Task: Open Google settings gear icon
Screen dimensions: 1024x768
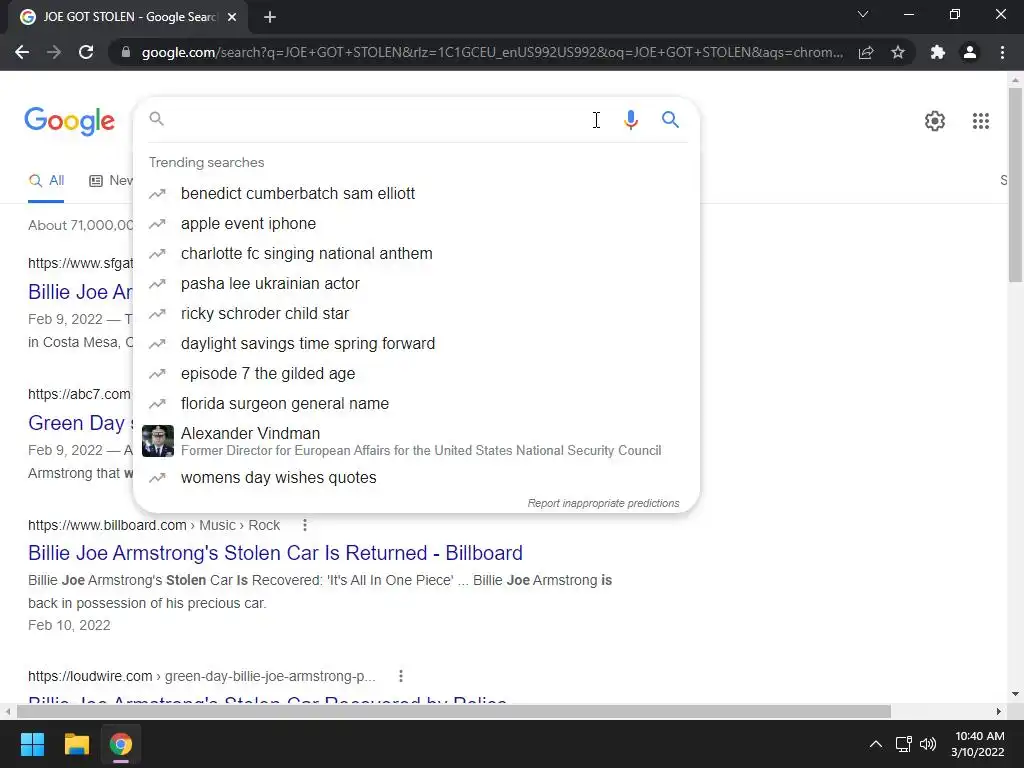Action: (935, 121)
